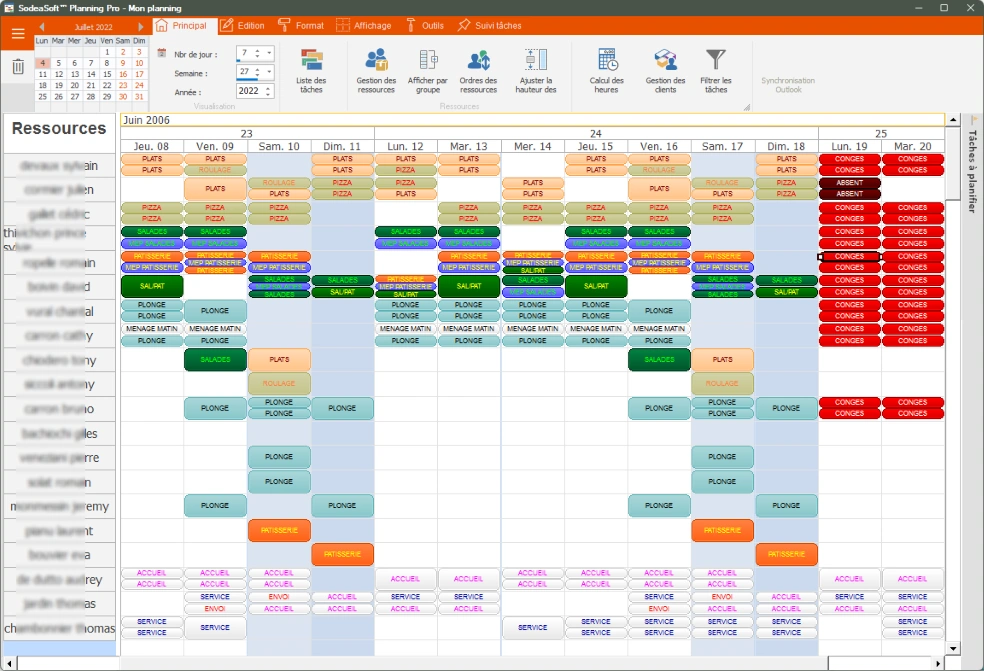Select Afficher par groupe

pos(428,68)
